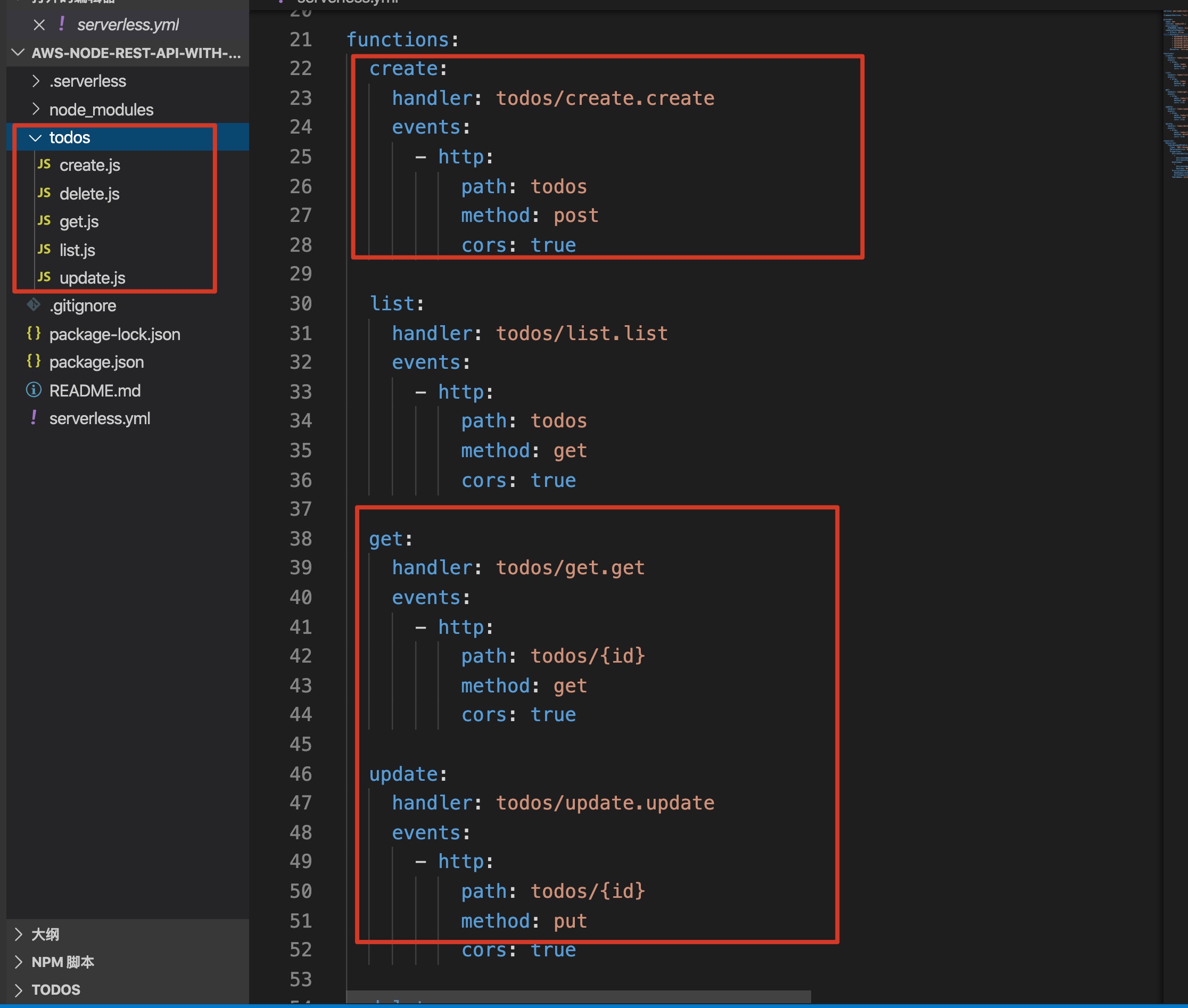This screenshot has width=1188, height=1008.
Task: Open serverless.yml in the file tree
Action: coord(100,418)
